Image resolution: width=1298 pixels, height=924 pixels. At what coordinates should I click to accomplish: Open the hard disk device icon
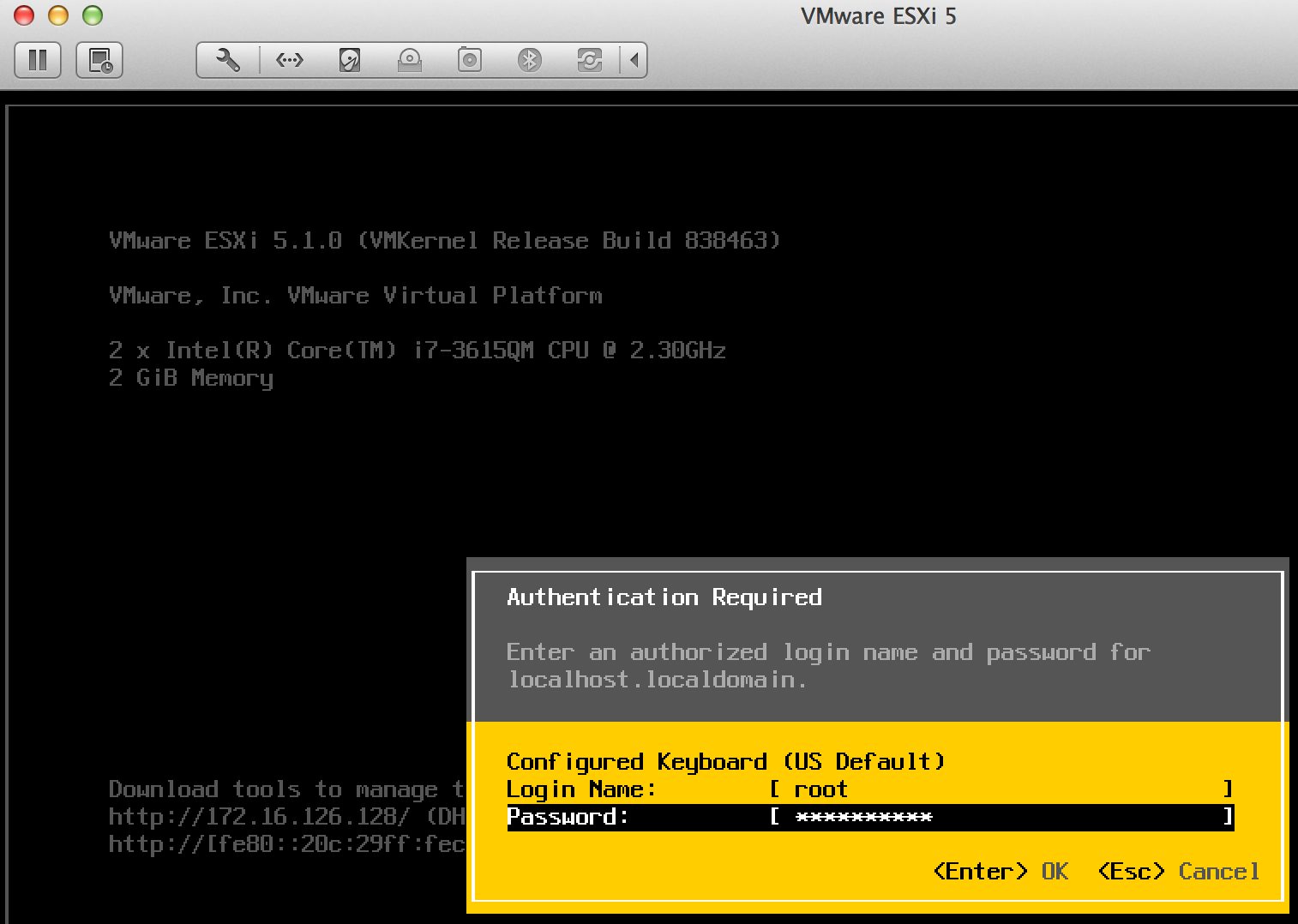[350, 60]
